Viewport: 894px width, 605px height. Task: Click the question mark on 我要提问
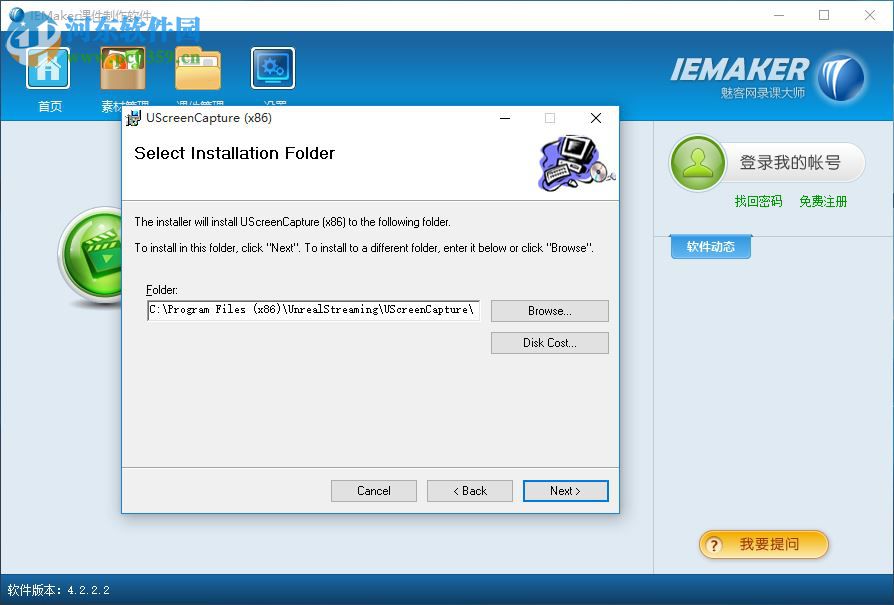[713, 545]
